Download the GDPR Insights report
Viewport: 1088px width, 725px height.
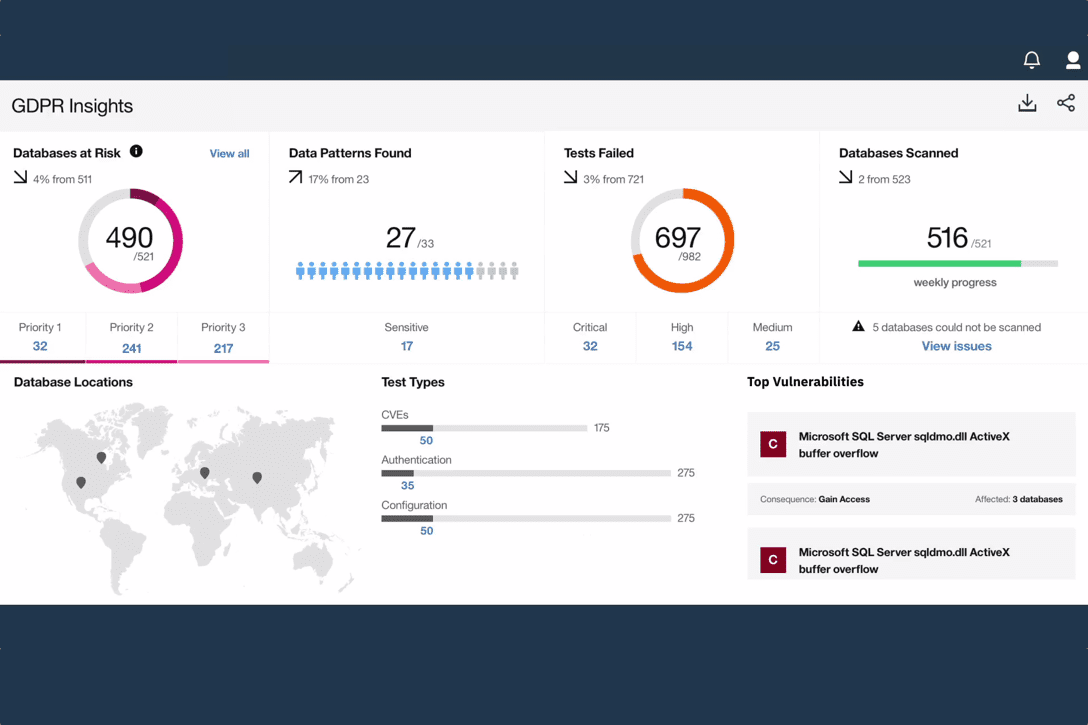[1027, 103]
